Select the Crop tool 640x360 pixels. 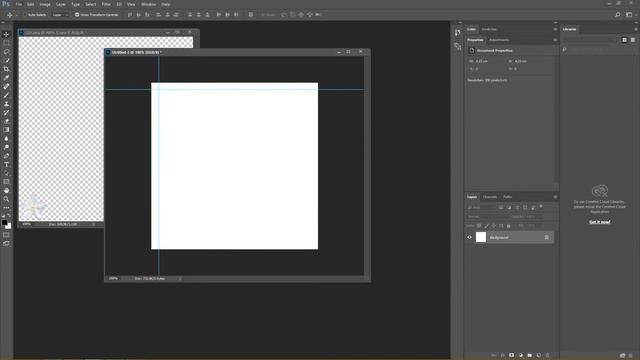pos(6,69)
